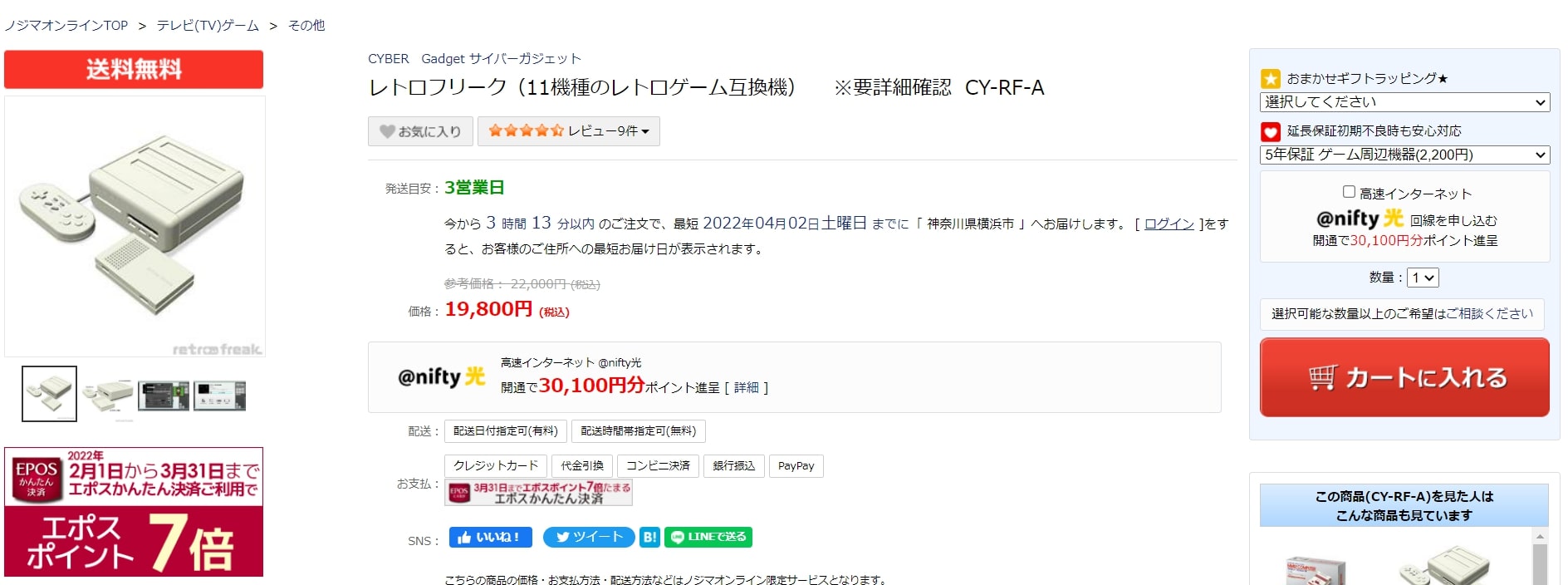This screenshot has height=585, width=1568.
Task: Click the heart icon on お気に入り button
Action: (387, 131)
